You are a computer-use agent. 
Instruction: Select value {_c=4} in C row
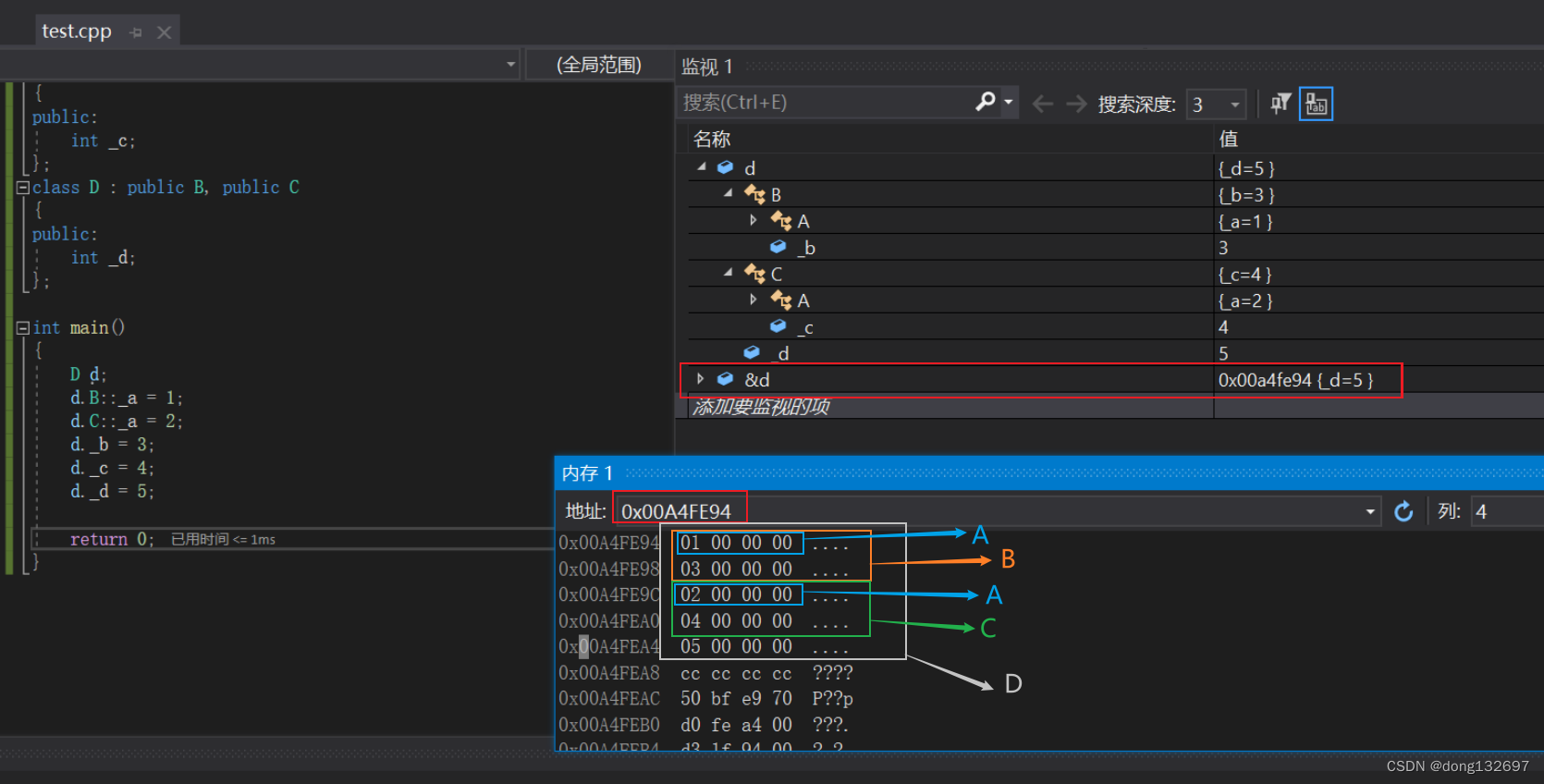pyautogui.click(x=1244, y=275)
